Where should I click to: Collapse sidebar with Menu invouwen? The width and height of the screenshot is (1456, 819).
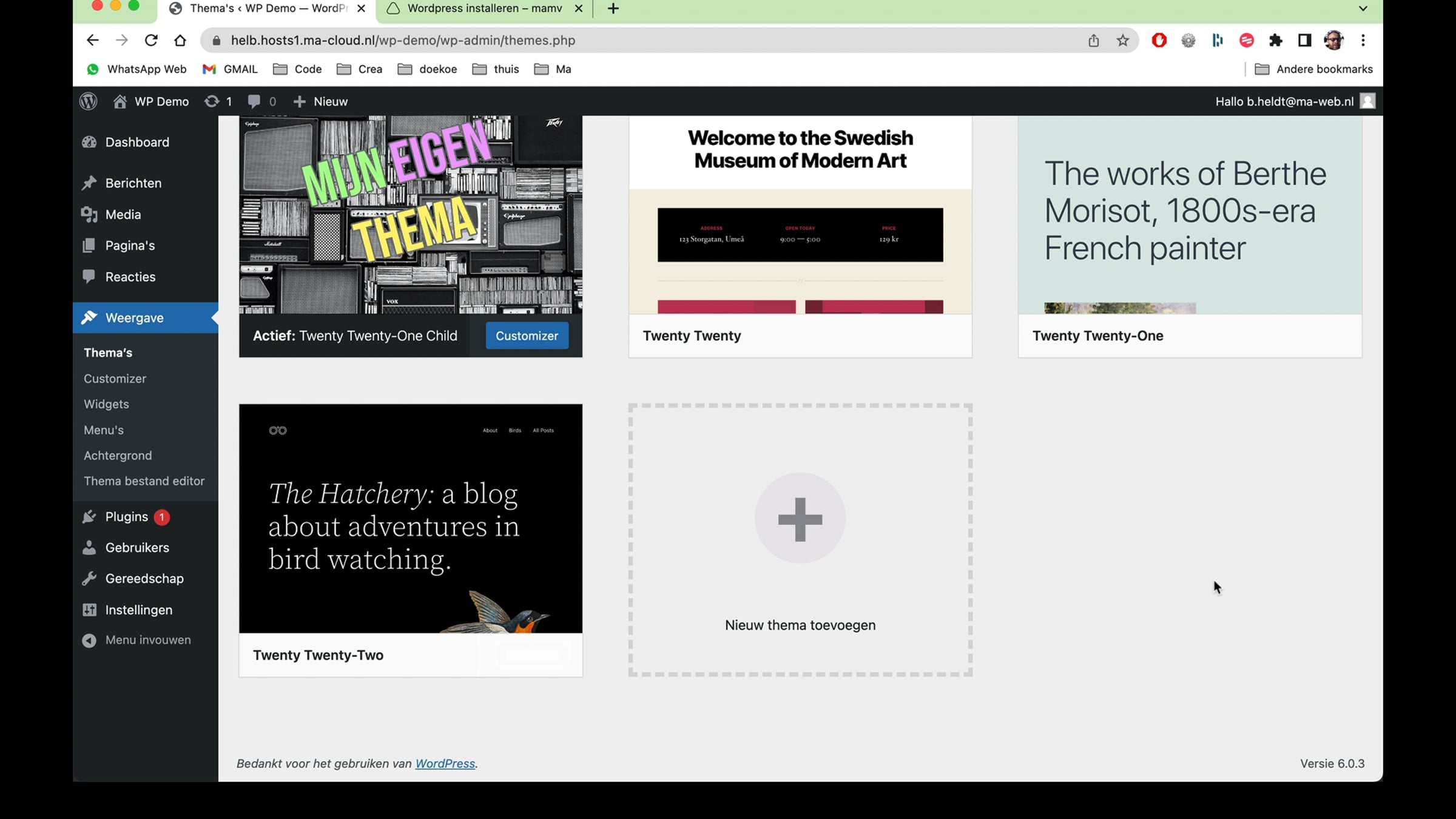136,640
